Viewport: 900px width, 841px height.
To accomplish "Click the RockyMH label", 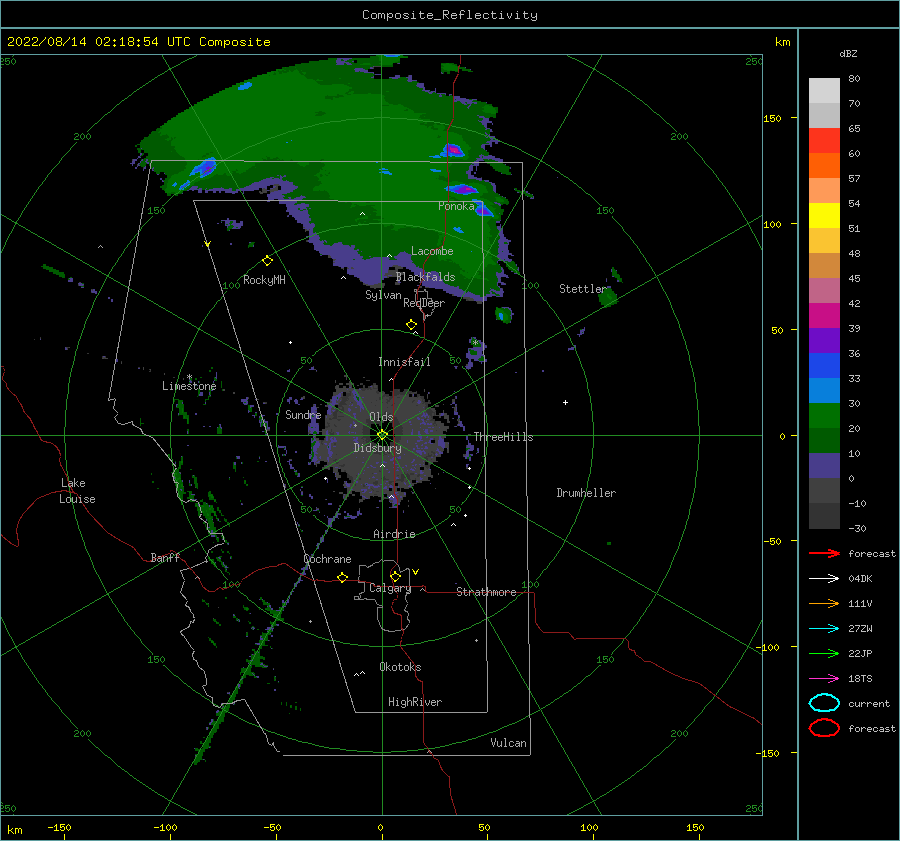I will [264, 280].
